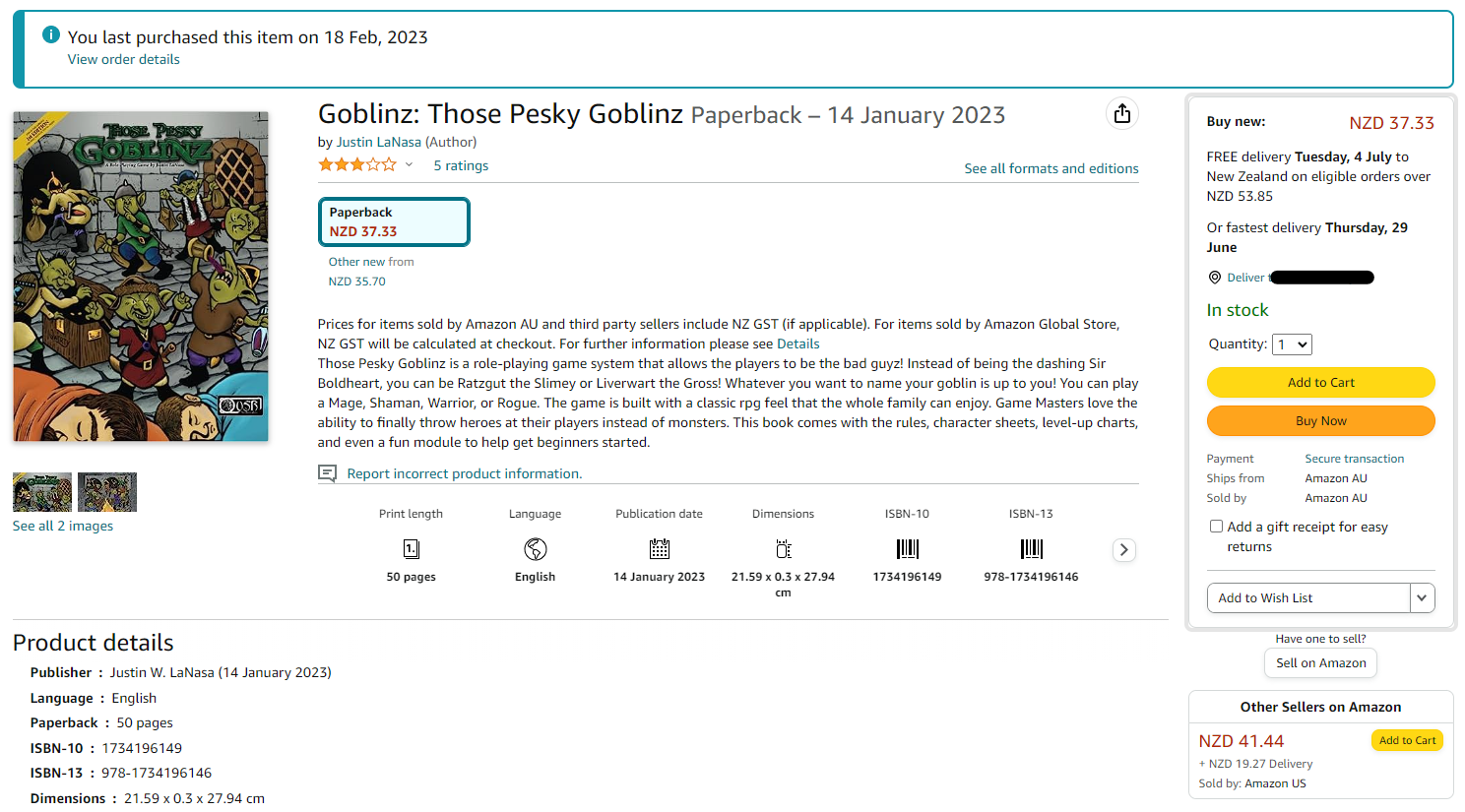The height and width of the screenshot is (812, 1465).
Task: Open the Quantity dropdown
Action: [x=1292, y=344]
